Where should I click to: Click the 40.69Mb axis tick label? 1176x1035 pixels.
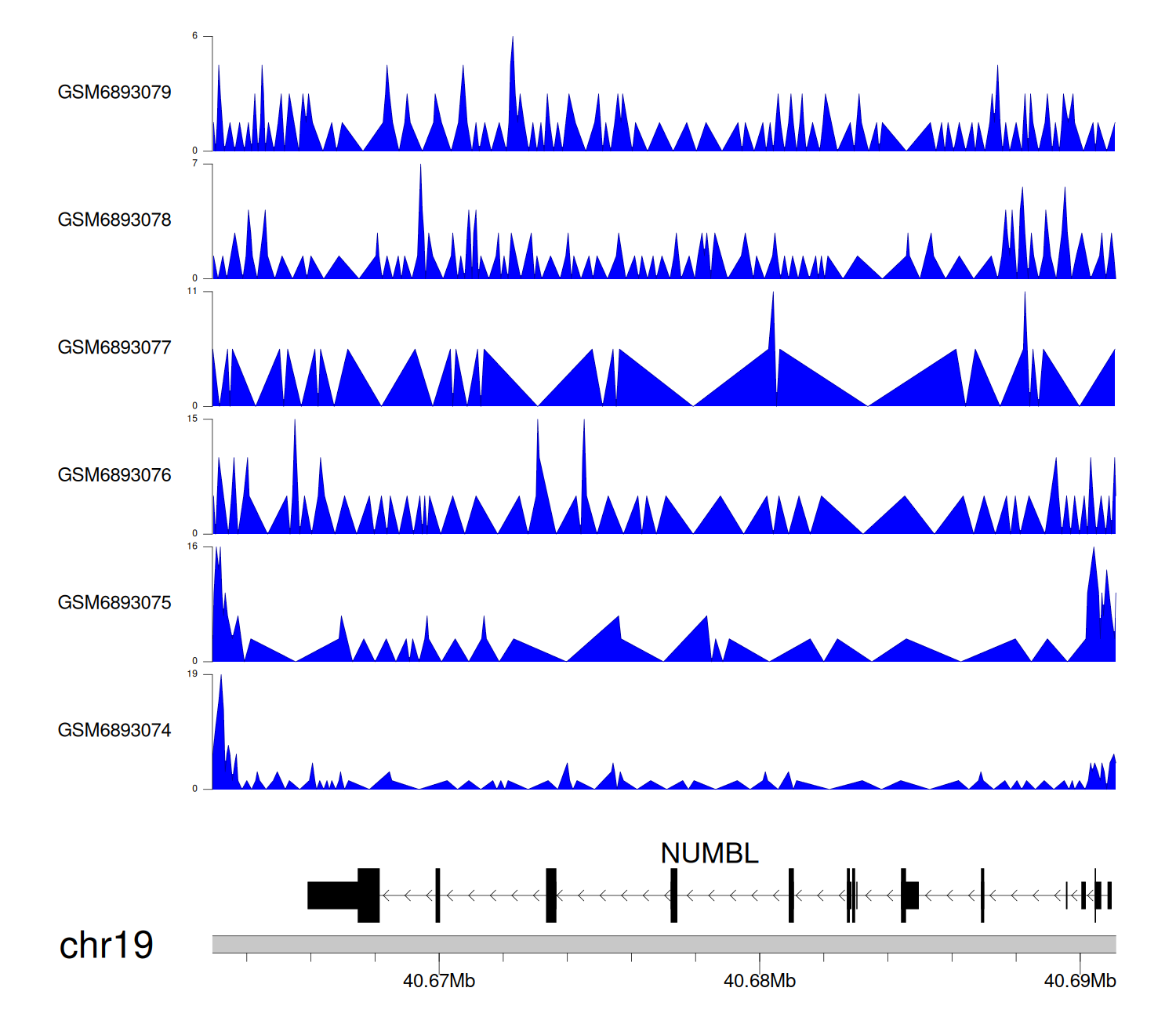[x=1080, y=982]
